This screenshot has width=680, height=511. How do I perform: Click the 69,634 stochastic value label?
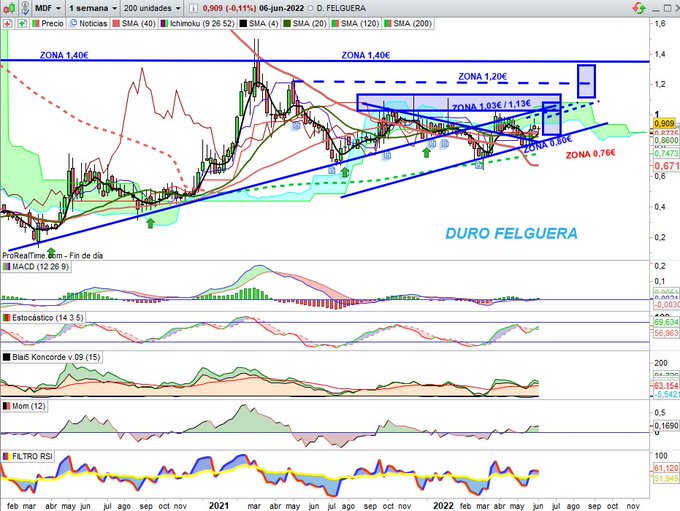tap(666, 322)
